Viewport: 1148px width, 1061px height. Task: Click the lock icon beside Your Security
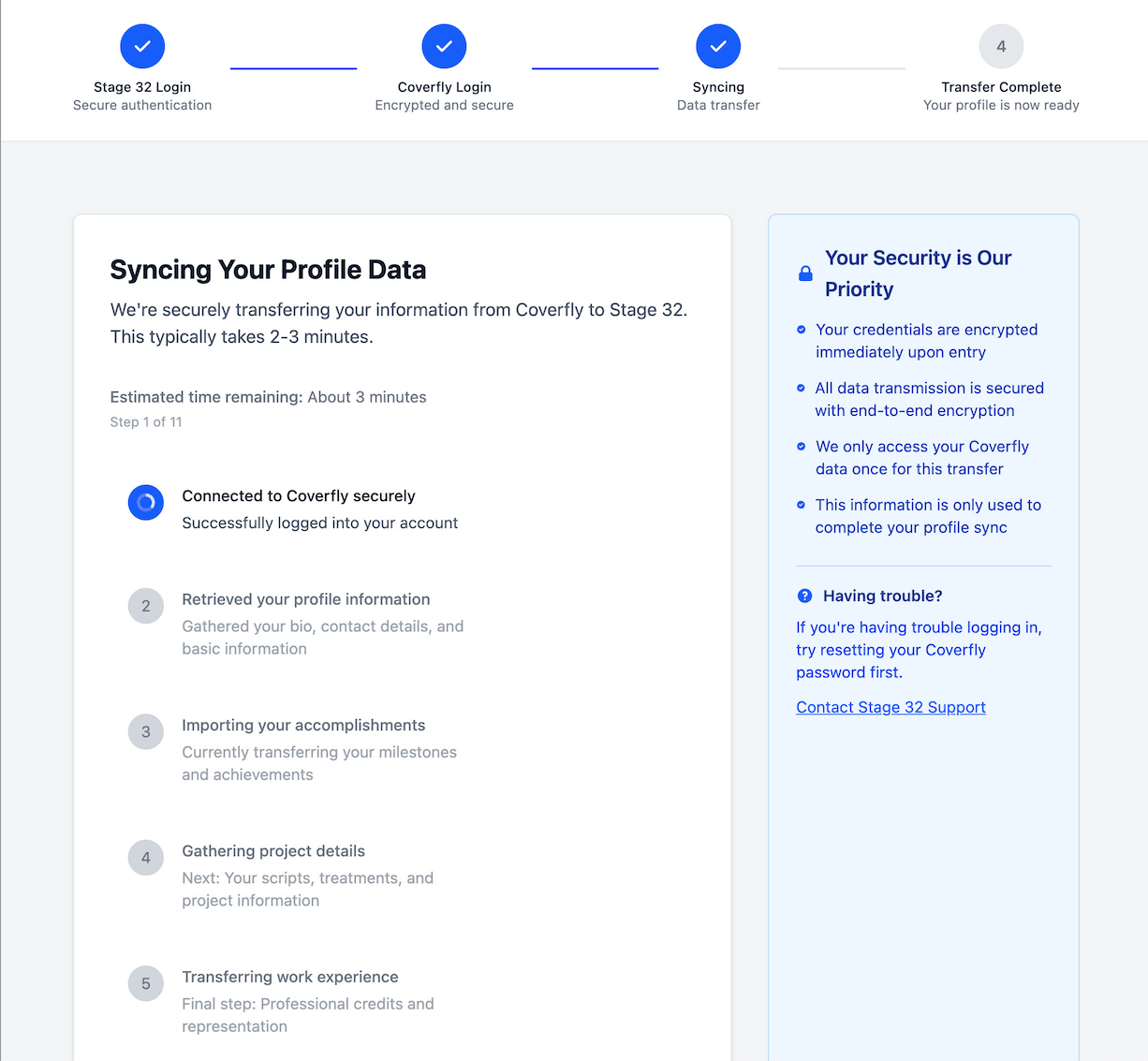pos(805,273)
